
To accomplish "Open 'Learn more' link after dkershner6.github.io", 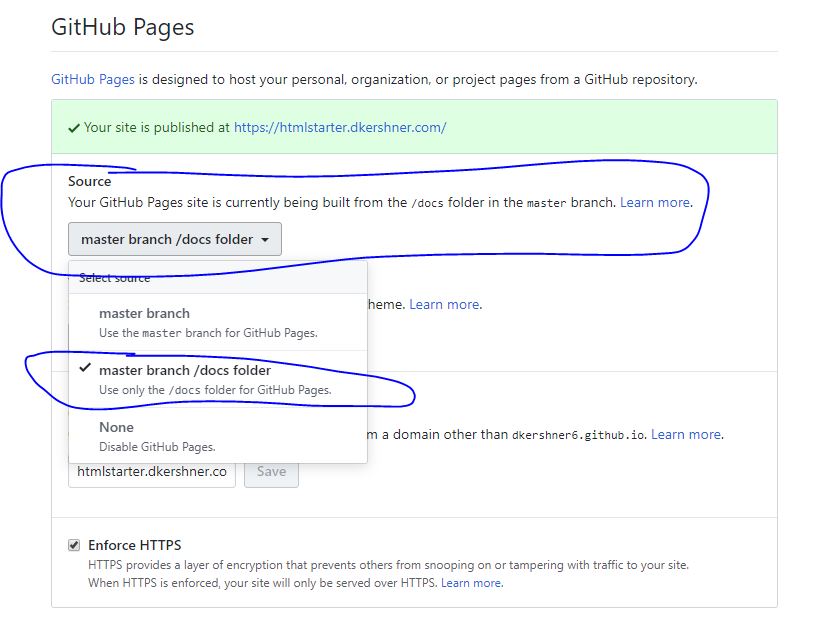I will 686,434.
